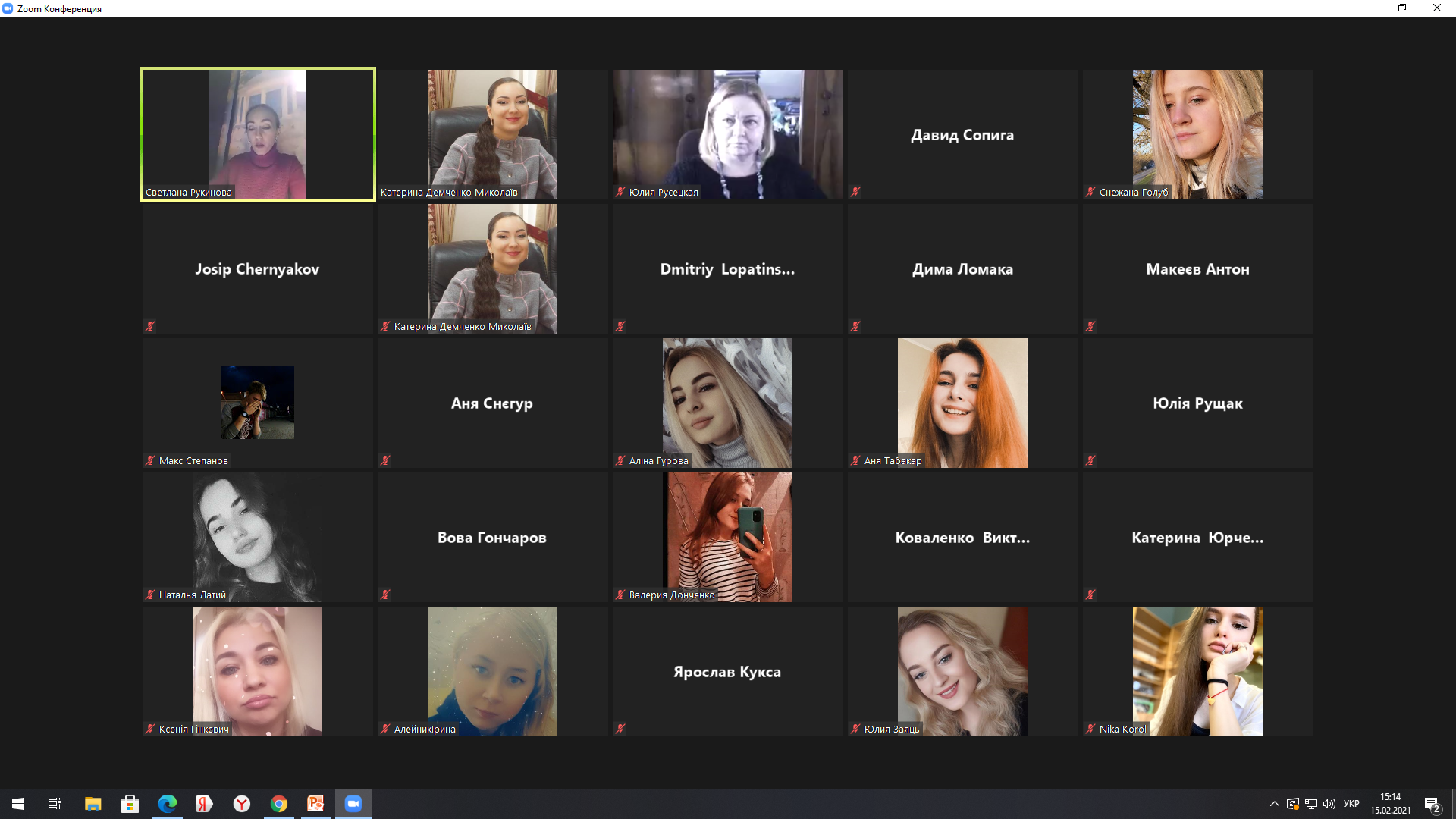Open Yandex Browser with the red Y icon
The width and height of the screenshot is (1456, 819).
(242, 804)
